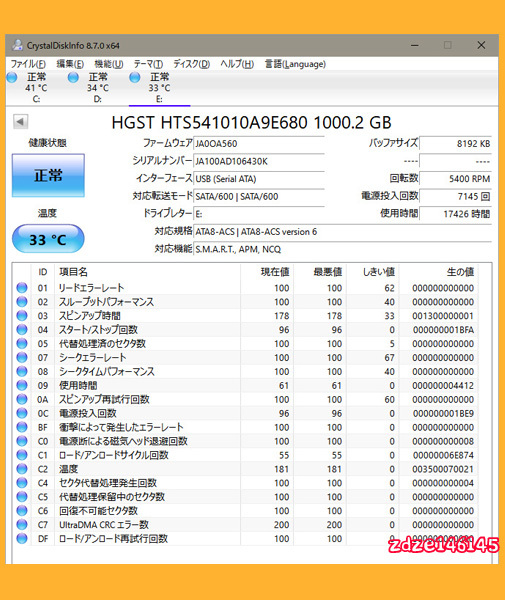This screenshot has width=505, height=600.
Task: Click the transfer mode field SATA/600
Action: [x=259, y=196]
